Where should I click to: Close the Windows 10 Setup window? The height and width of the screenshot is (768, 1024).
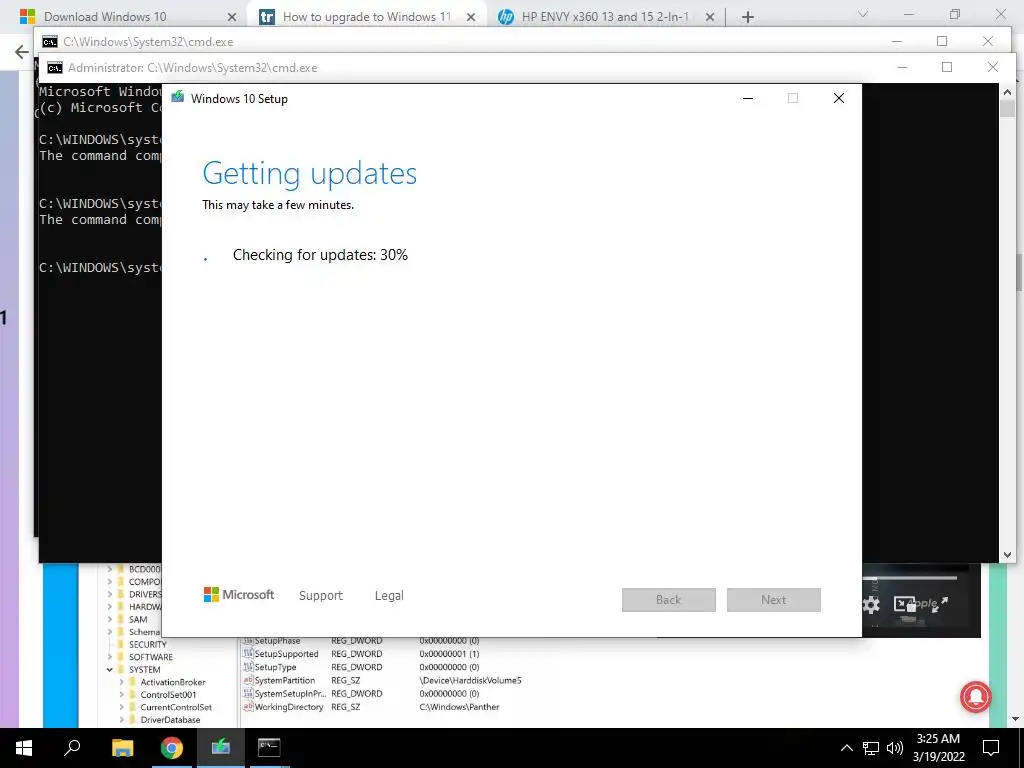pos(839,98)
